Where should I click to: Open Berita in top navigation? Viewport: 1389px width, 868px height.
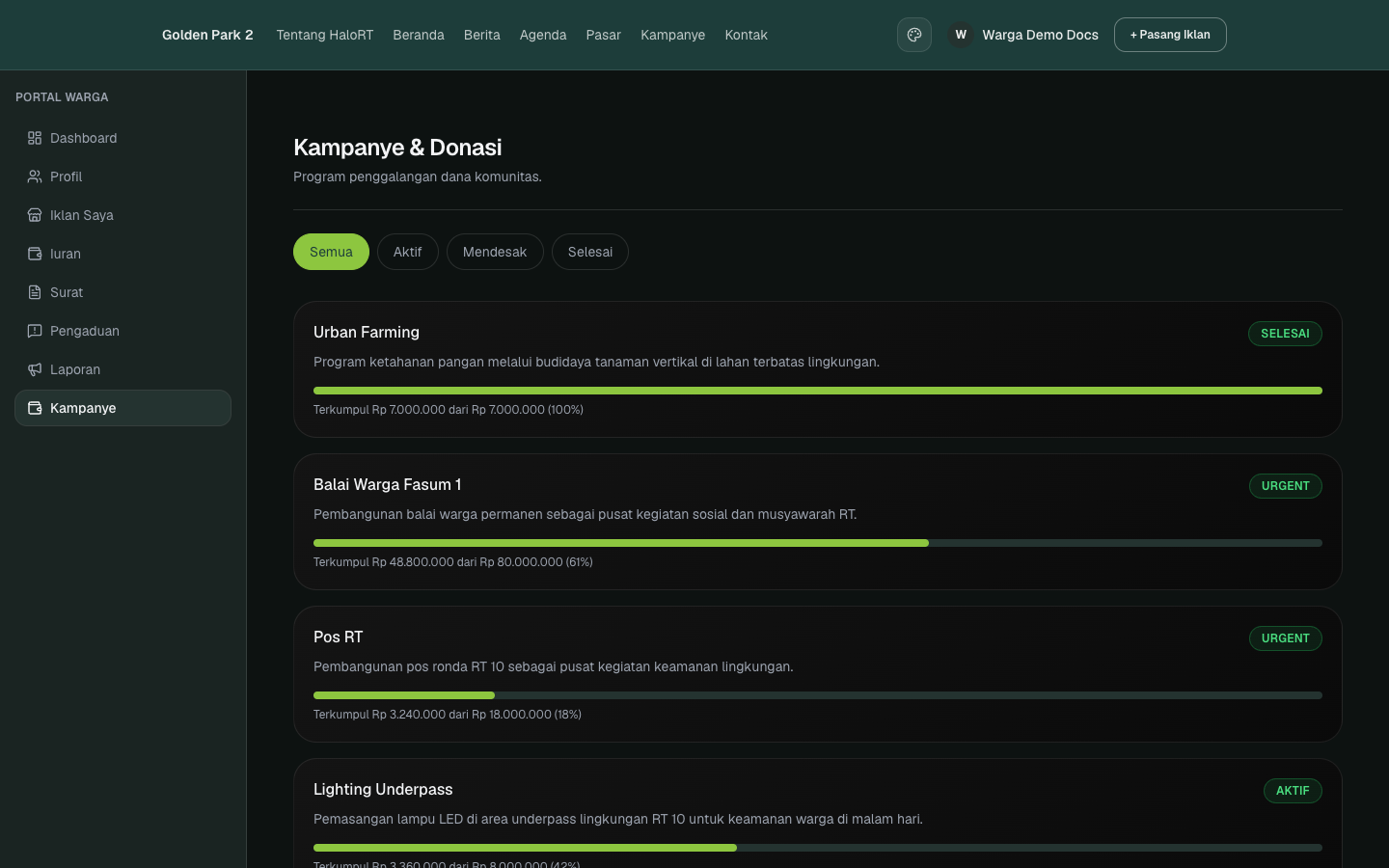tap(482, 35)
